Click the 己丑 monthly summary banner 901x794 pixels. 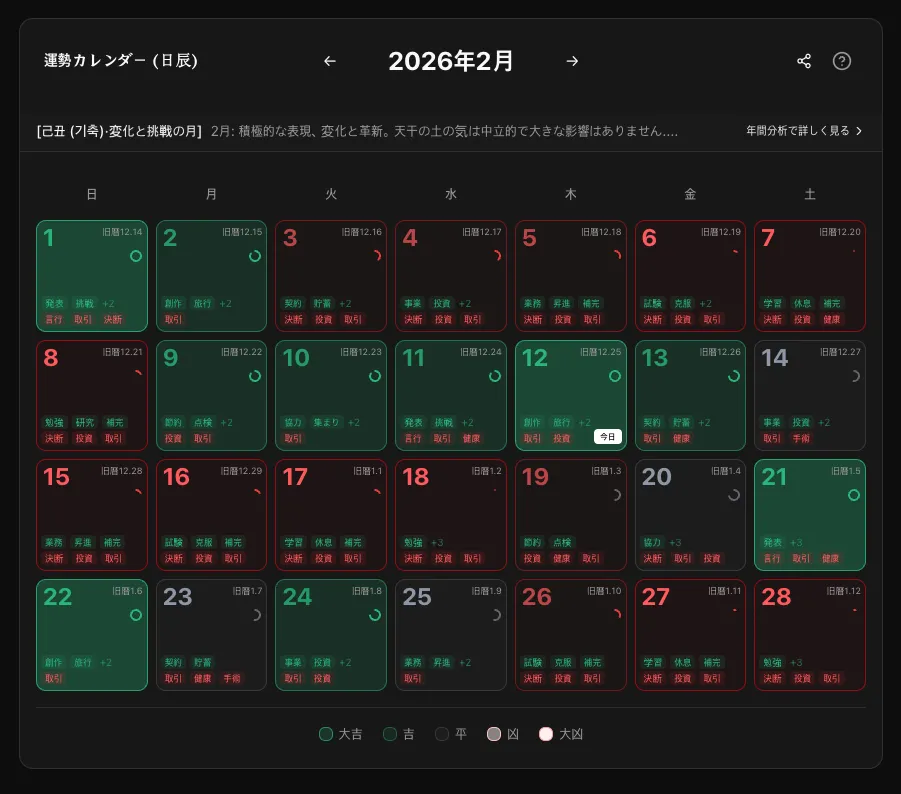click(x=400, y=130)
